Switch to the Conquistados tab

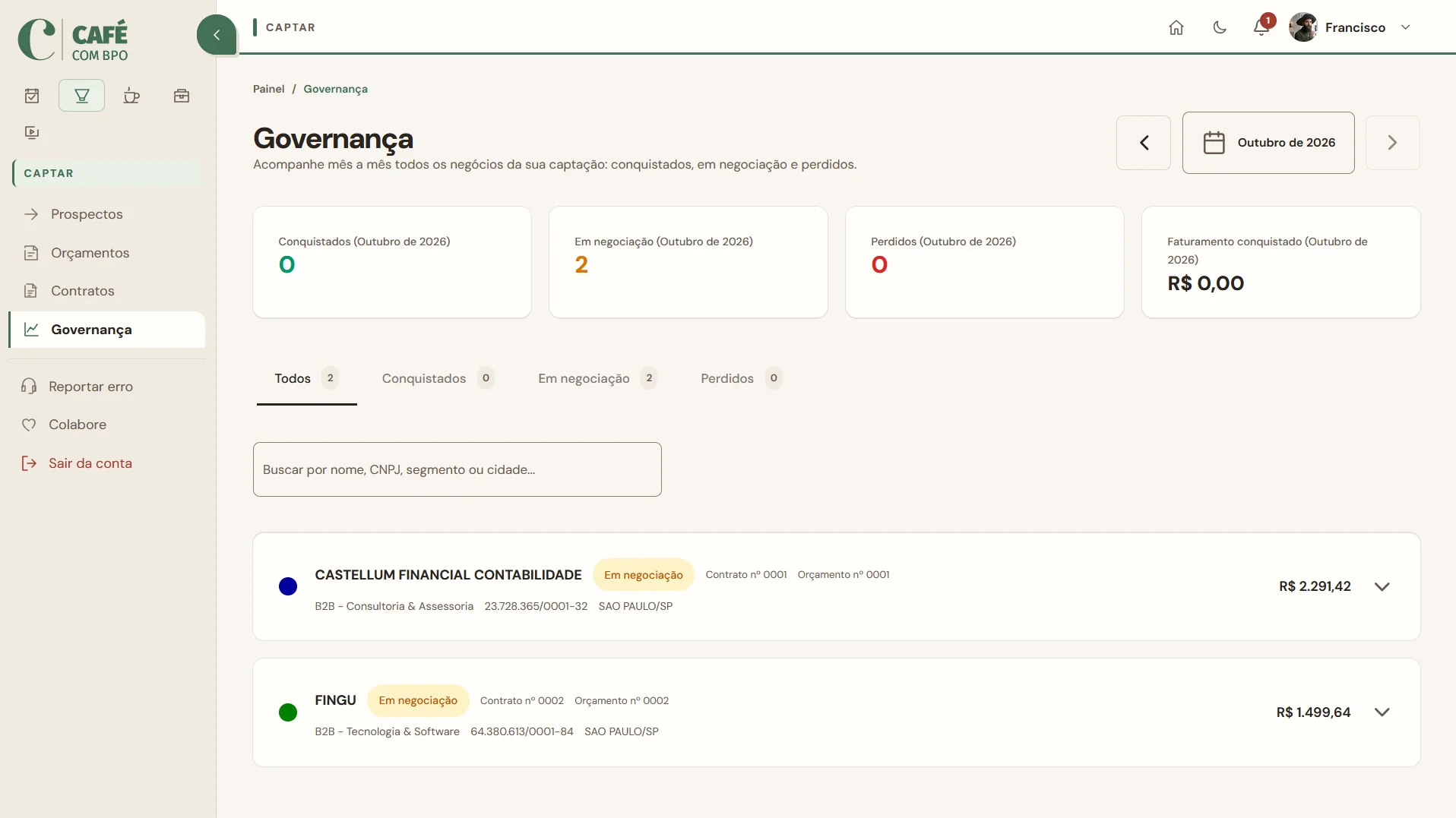[x=438, y=378]
